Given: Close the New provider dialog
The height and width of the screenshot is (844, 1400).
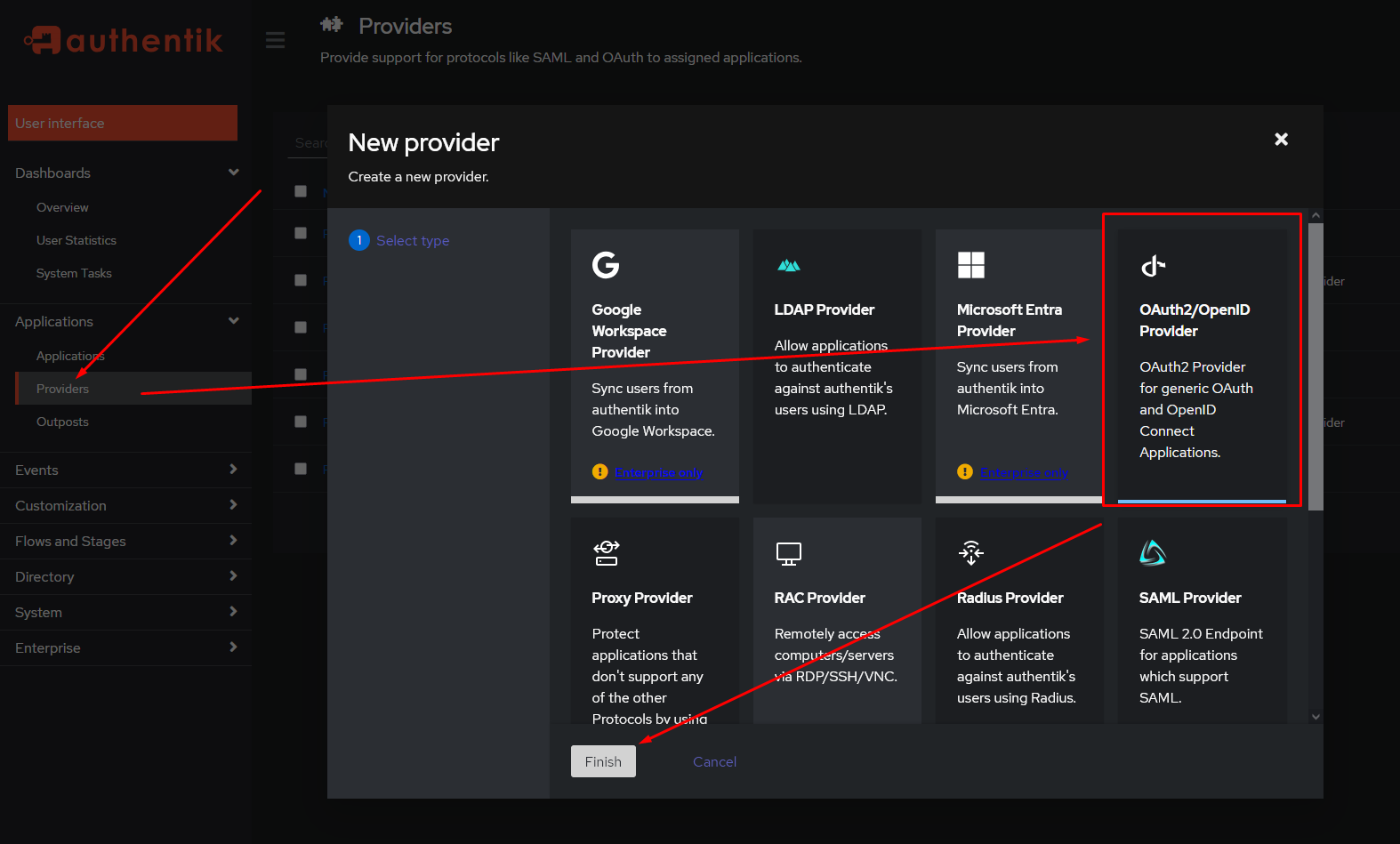Looking at the screenshot, I should coord(1281,139).
